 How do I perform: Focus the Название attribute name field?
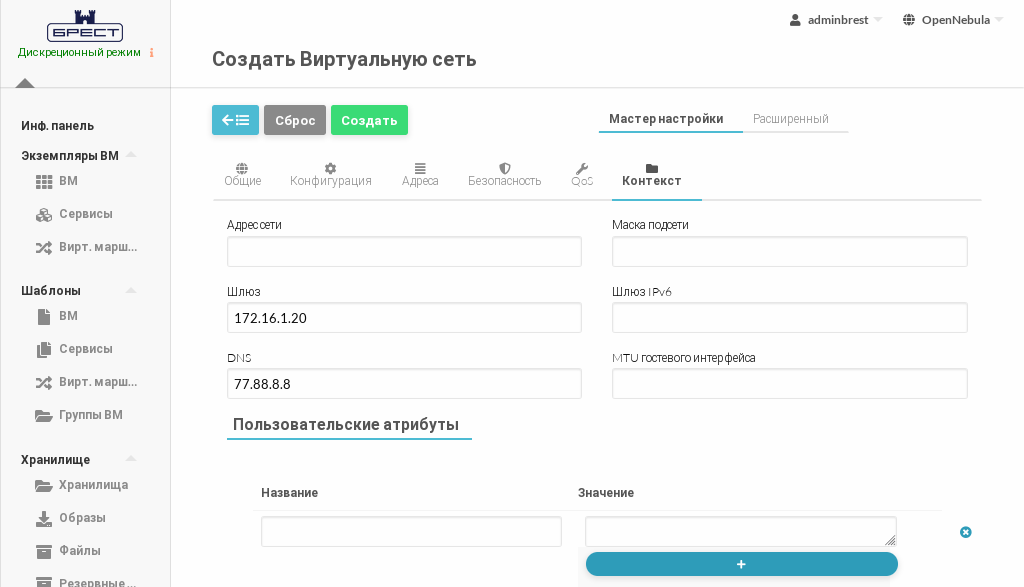tap(411, 532)
